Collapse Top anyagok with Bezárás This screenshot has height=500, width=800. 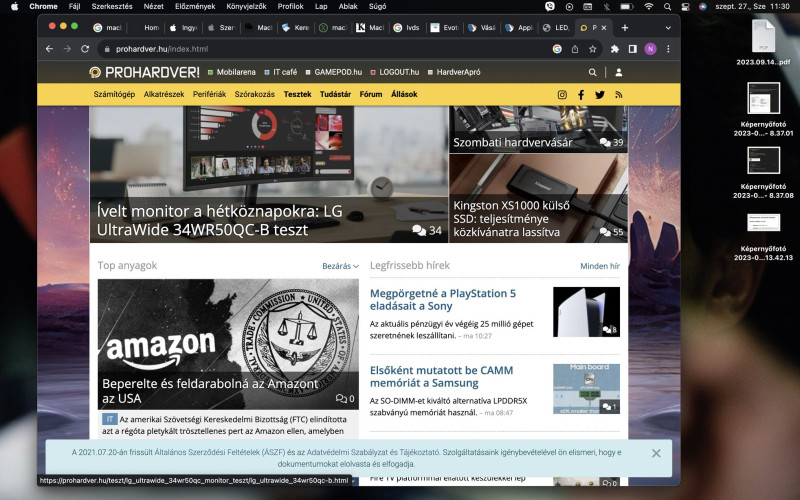point(340,266)
